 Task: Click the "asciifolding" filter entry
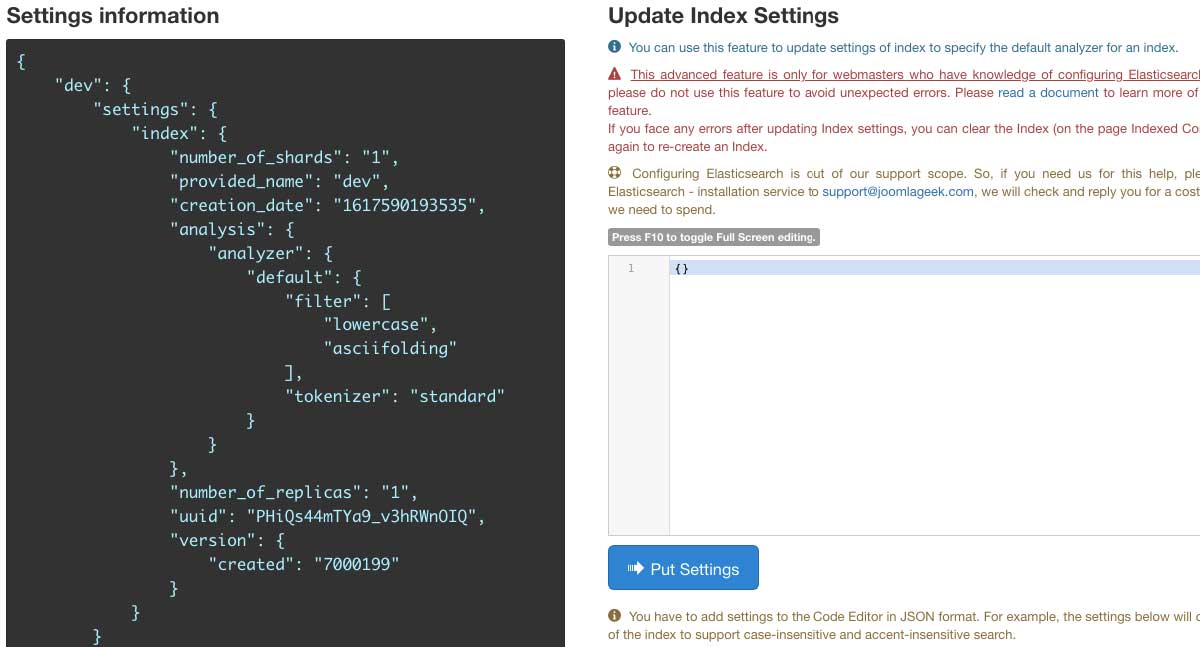coord(390,348)
